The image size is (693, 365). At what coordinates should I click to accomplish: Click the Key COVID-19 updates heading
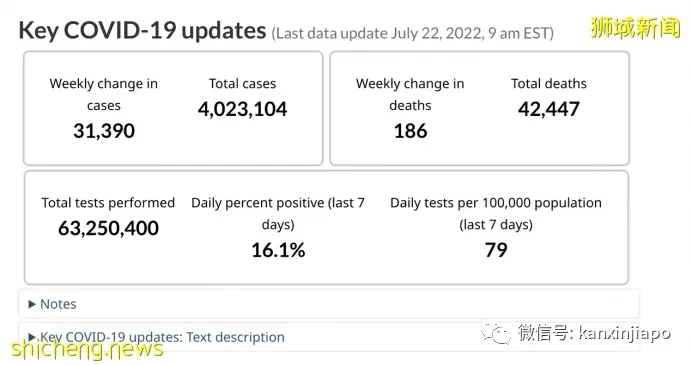pyautogui.click(x=142, y=30)
